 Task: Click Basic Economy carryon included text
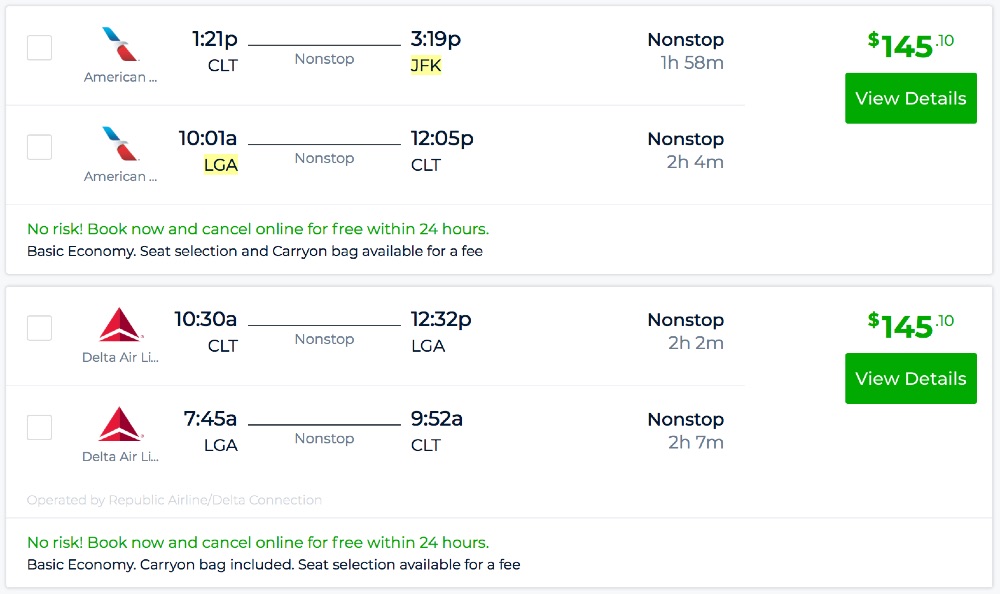click(x=273, y=564)
